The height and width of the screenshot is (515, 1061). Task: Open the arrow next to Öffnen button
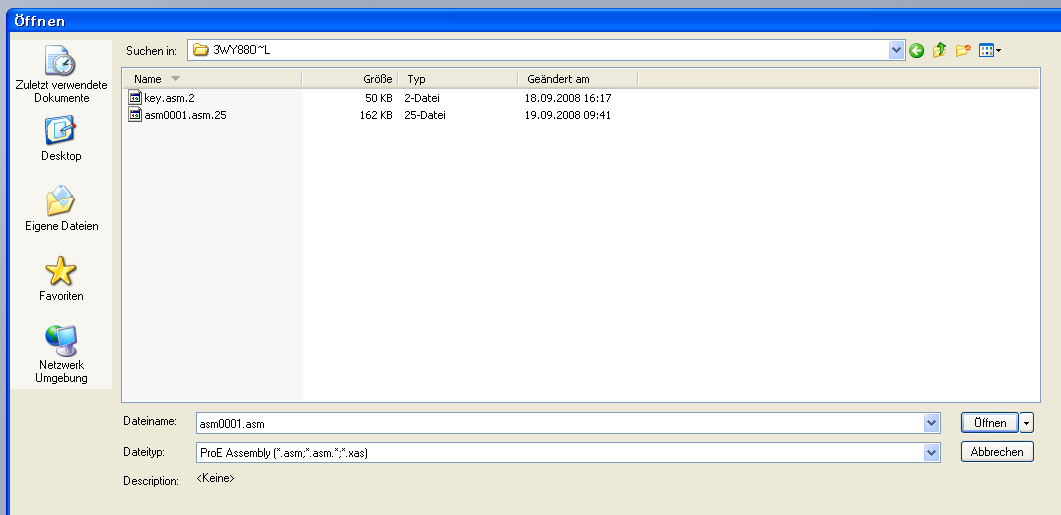tap(1026, 423)
